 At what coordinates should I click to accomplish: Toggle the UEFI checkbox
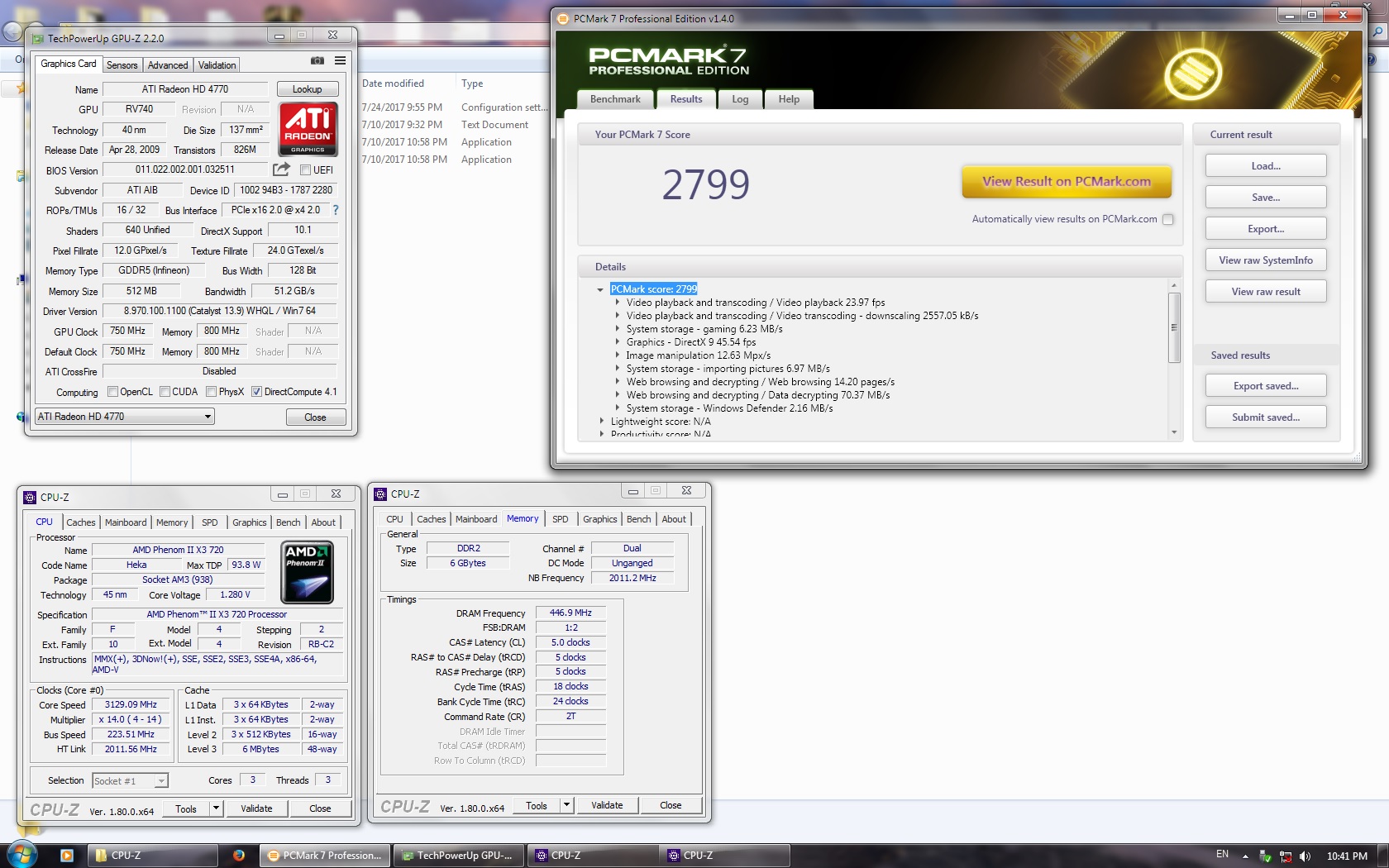pos(305,170)
